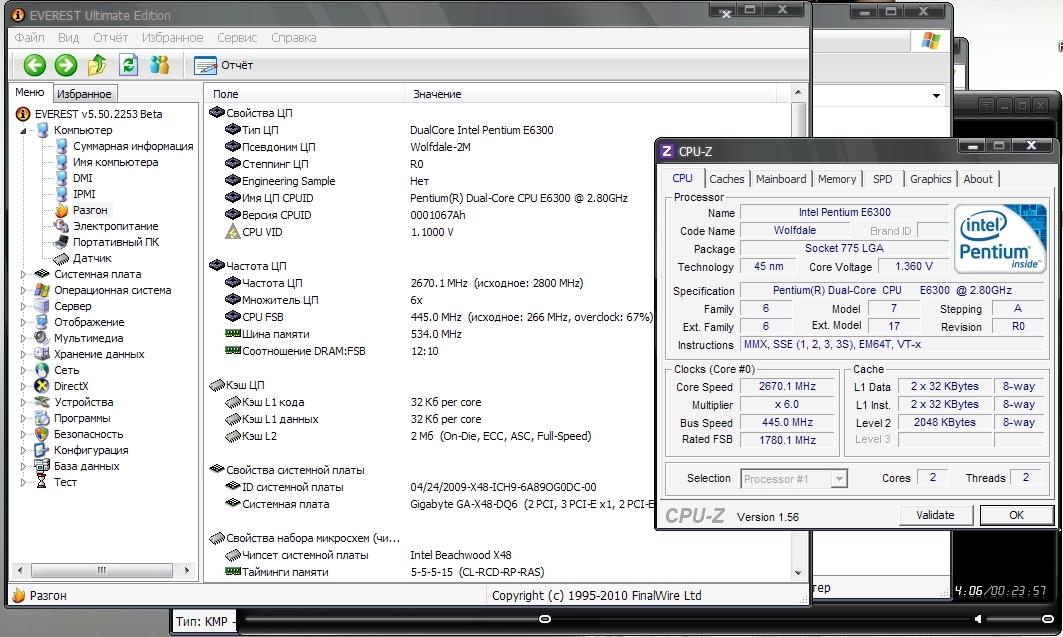Expand the Системная плата node
The height and width of the screenshot is (637, 1063).
click(23, 274)
